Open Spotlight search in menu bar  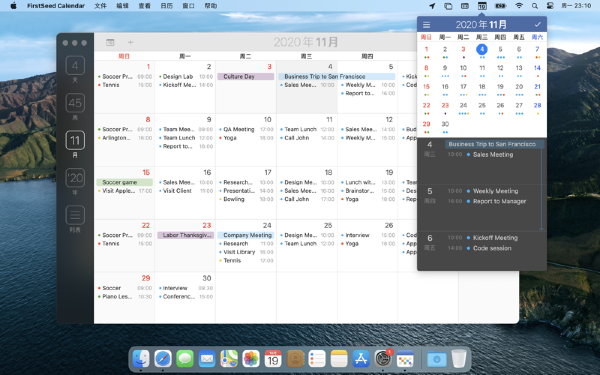535,6
